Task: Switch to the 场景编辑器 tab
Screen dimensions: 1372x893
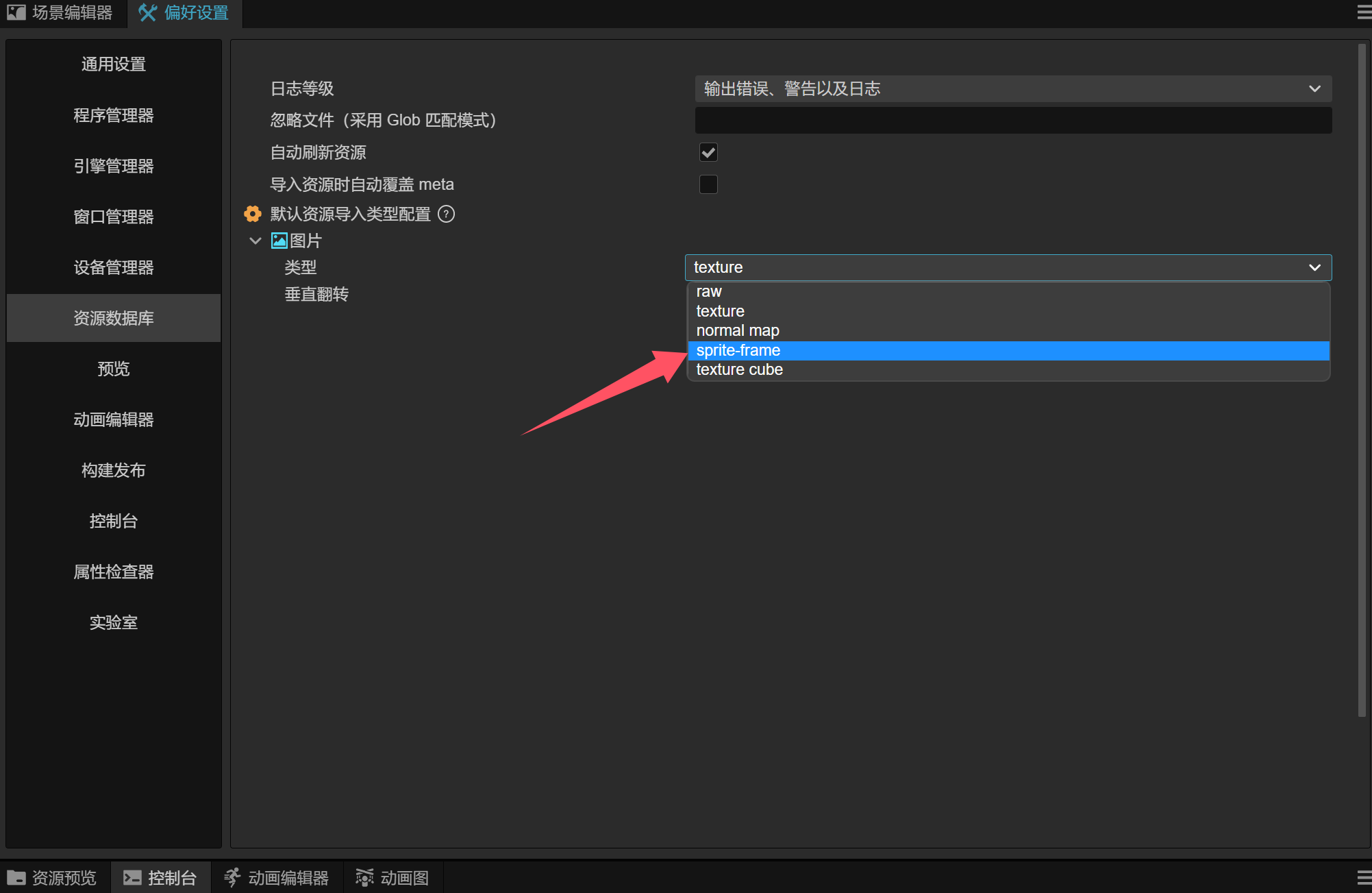Action: (62, 13)
